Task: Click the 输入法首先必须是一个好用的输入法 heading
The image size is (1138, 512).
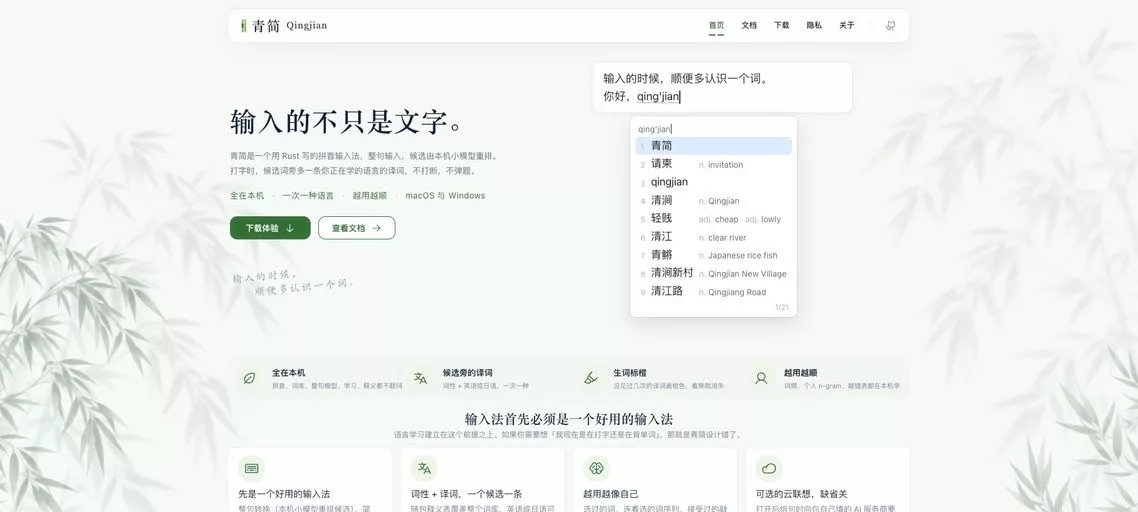Action: tap(569, 419)
